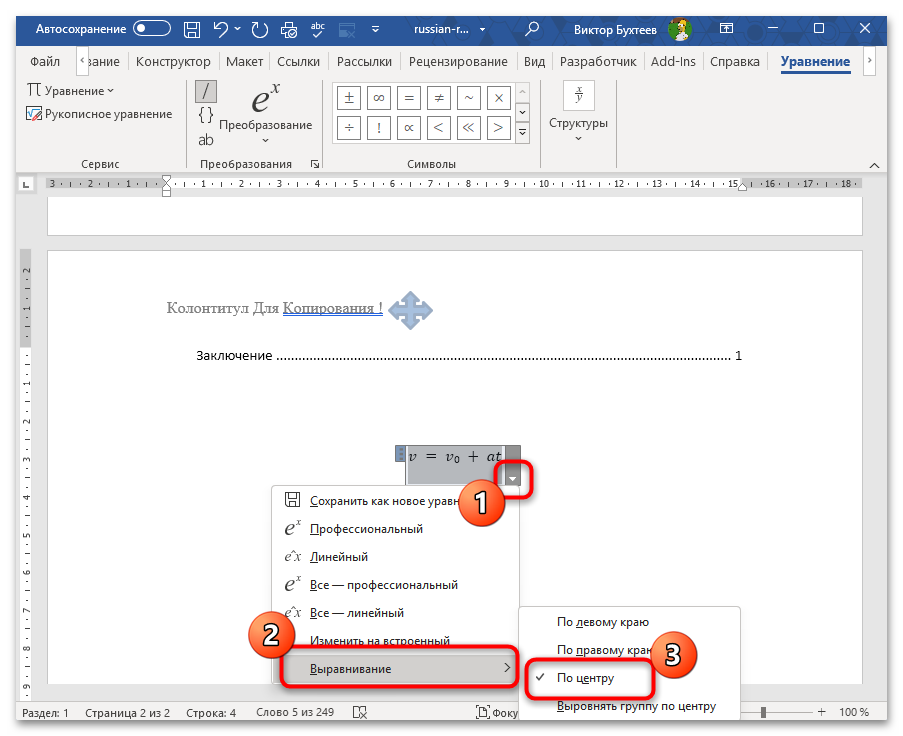Insert the much-less-than symbol
Viewport: 903px width, 736px height.
tap(469, 128)
